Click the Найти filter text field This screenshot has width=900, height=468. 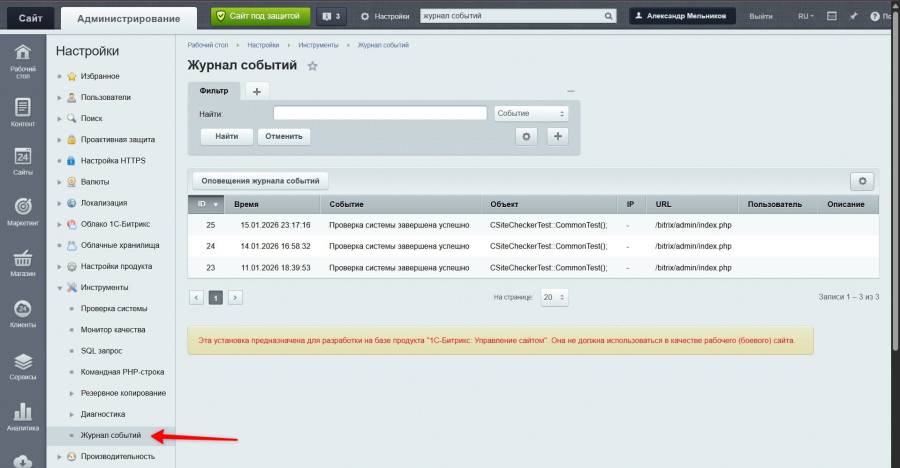(380, 114)
